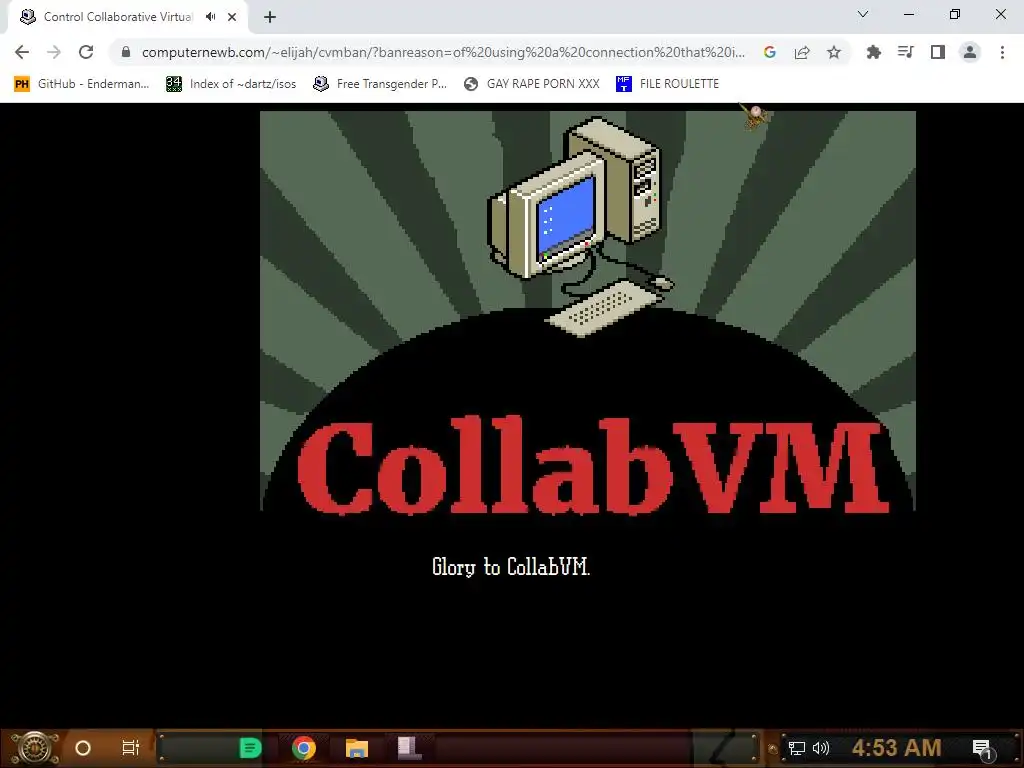Open the network tray icon
1024x768 pixels.
pos(797,748)
